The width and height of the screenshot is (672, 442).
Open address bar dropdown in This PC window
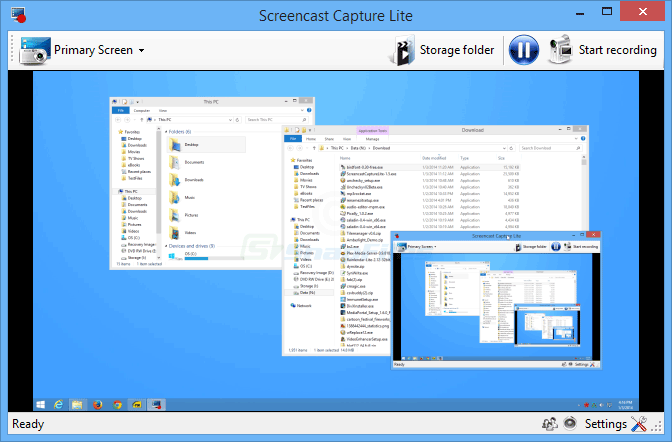coord(231,120)
